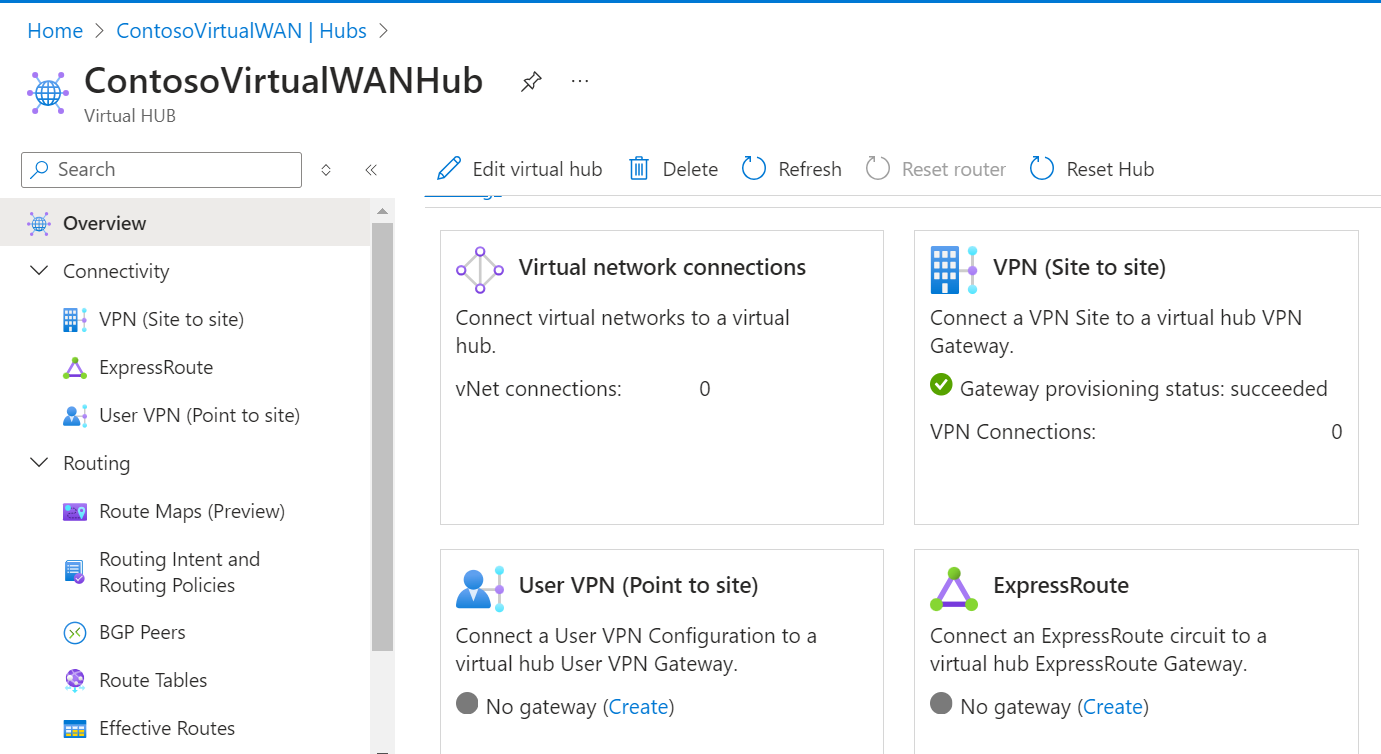Open the more options ellipsis
1381x754 pixels.
[580, 81]
